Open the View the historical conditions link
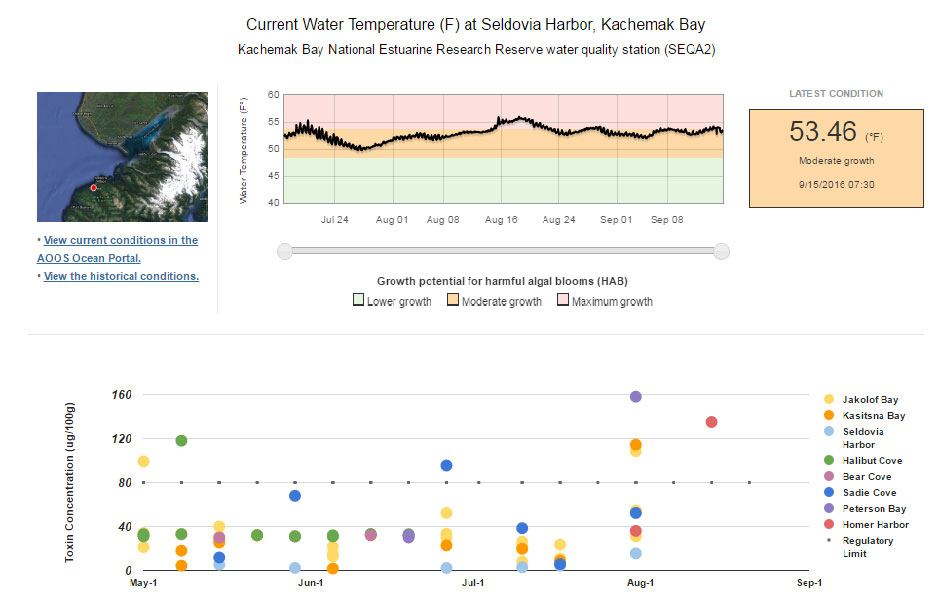Image resolution: width=938 pixels, height=610 pixels. [x=121, y=276]
